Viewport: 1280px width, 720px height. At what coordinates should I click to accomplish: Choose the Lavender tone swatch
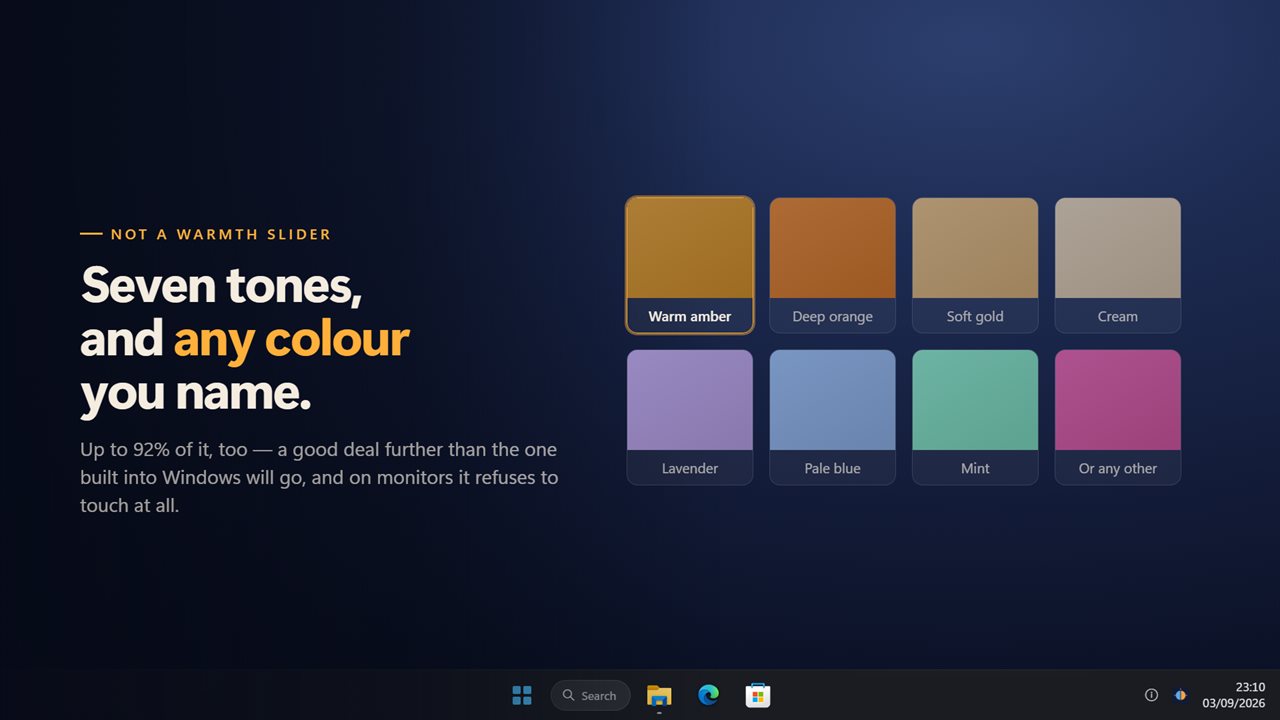[x=690, y=417]
